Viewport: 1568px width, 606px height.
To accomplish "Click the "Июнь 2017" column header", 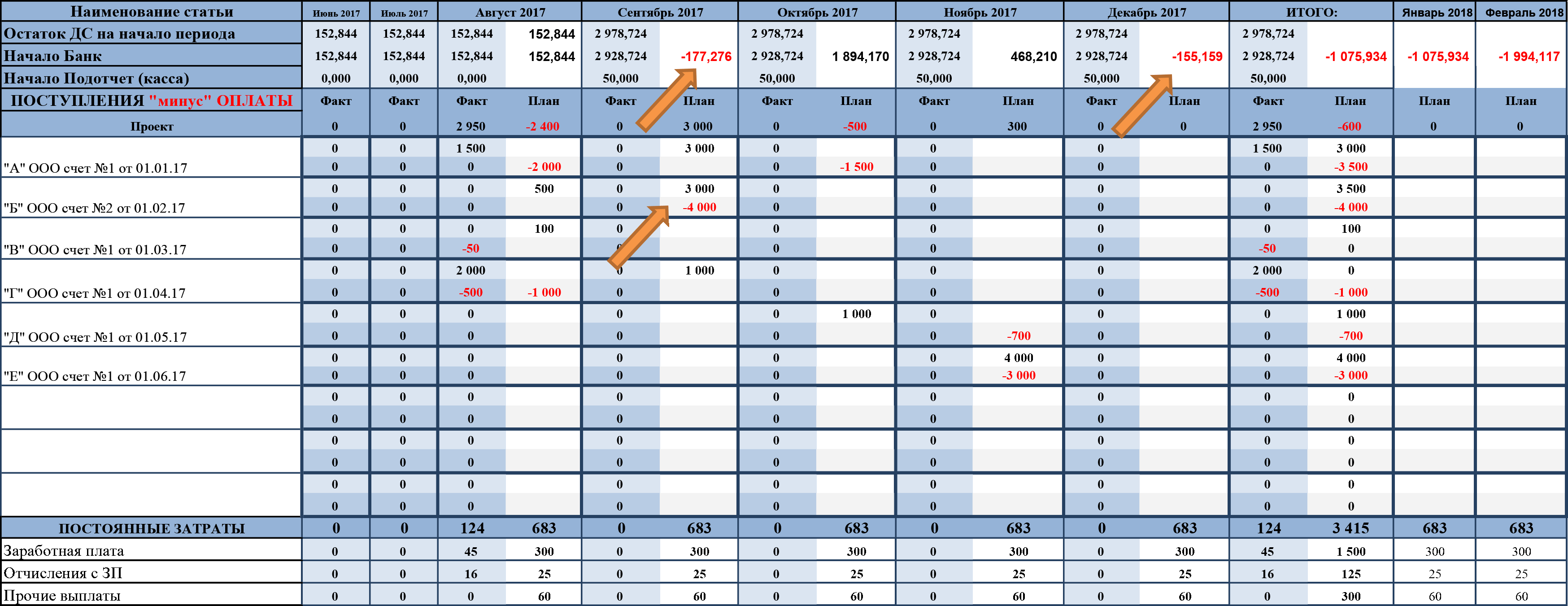I will coord(336,12).
